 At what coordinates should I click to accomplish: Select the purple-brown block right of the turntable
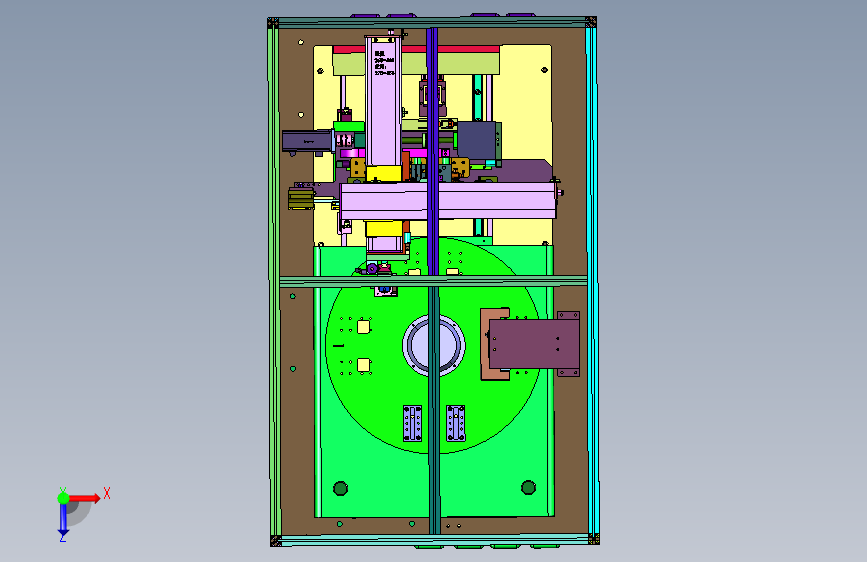534,344
